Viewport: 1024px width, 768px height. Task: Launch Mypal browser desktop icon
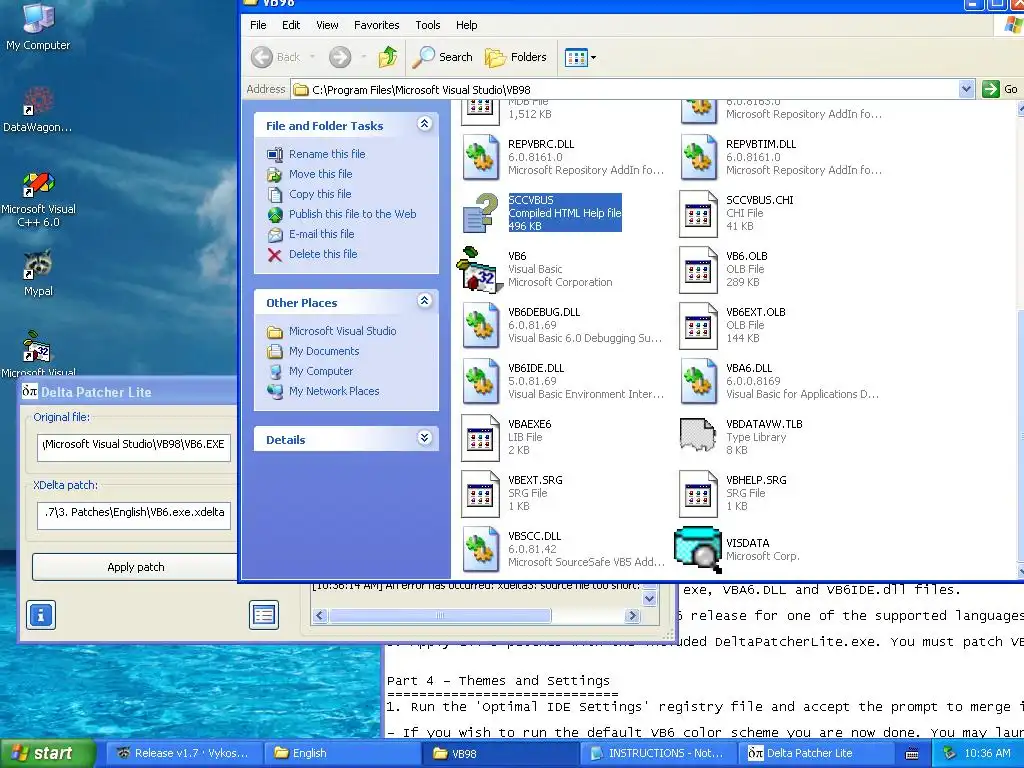tap(38, 273)
